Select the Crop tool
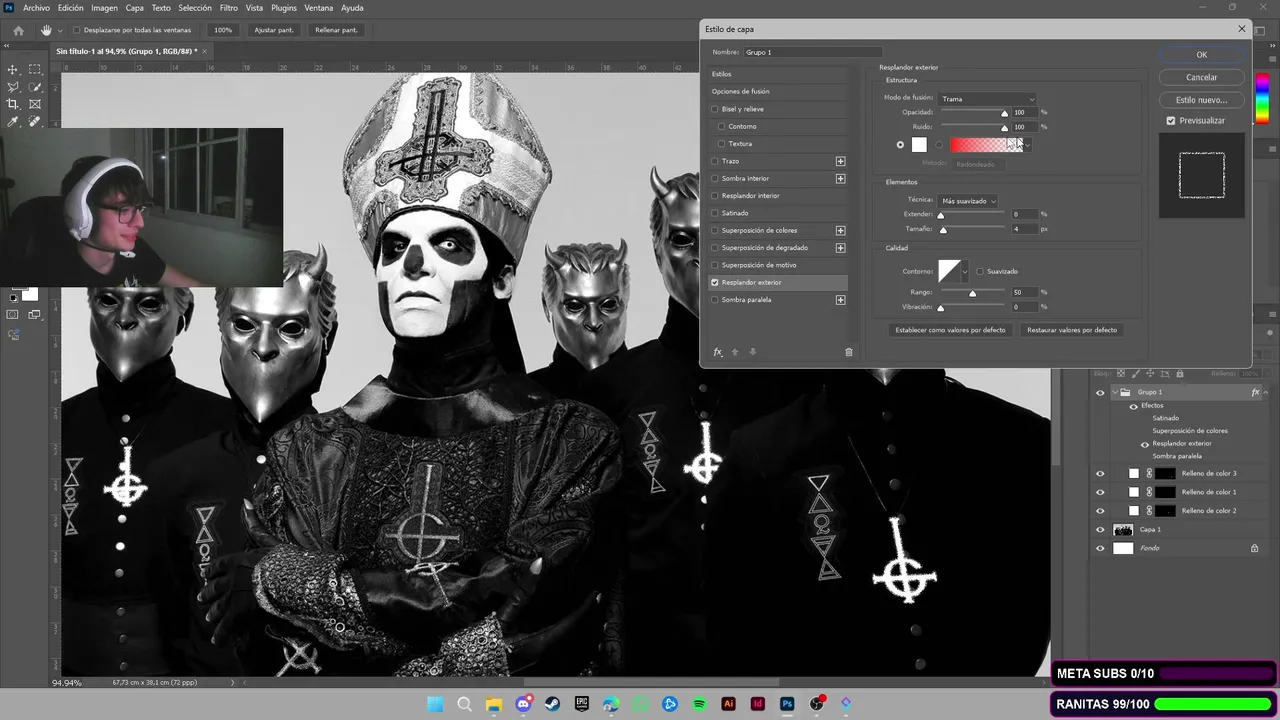 [13, 104]
